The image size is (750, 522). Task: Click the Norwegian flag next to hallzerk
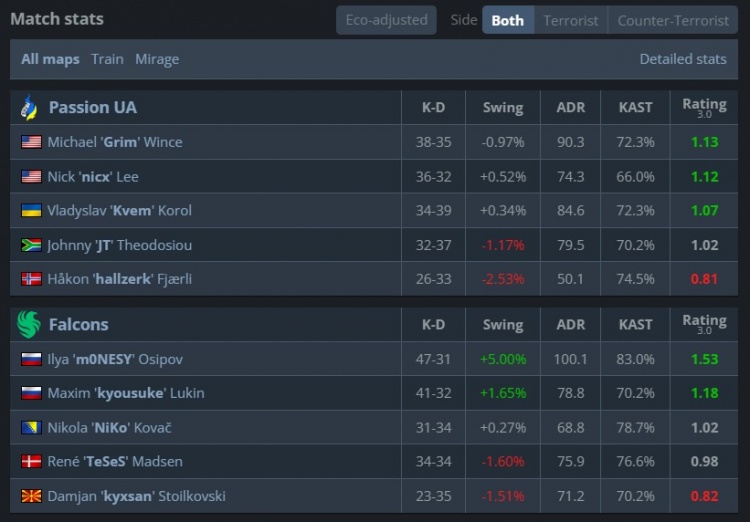point(31,279)
